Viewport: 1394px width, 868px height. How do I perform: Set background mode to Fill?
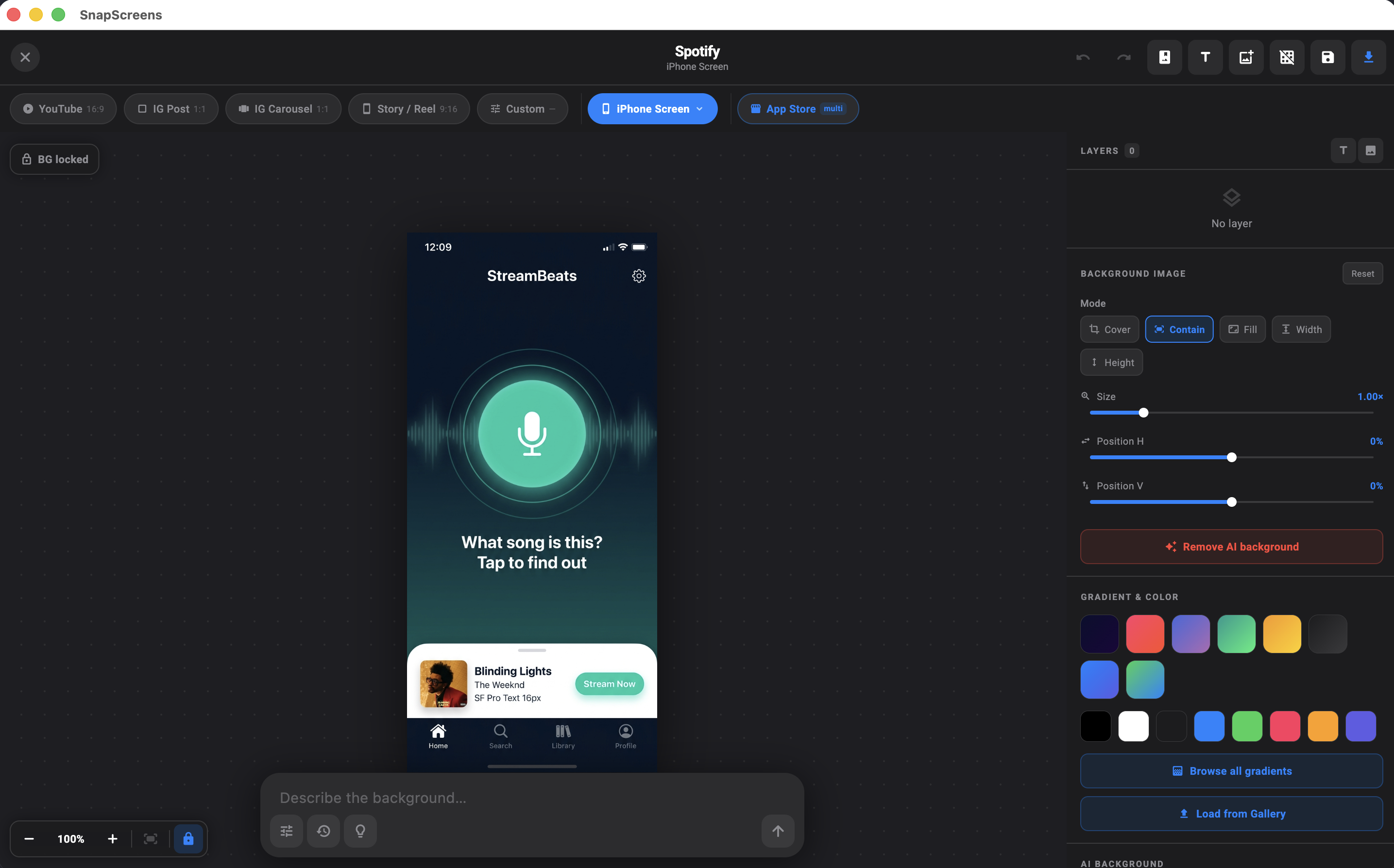coord(1242,329)
